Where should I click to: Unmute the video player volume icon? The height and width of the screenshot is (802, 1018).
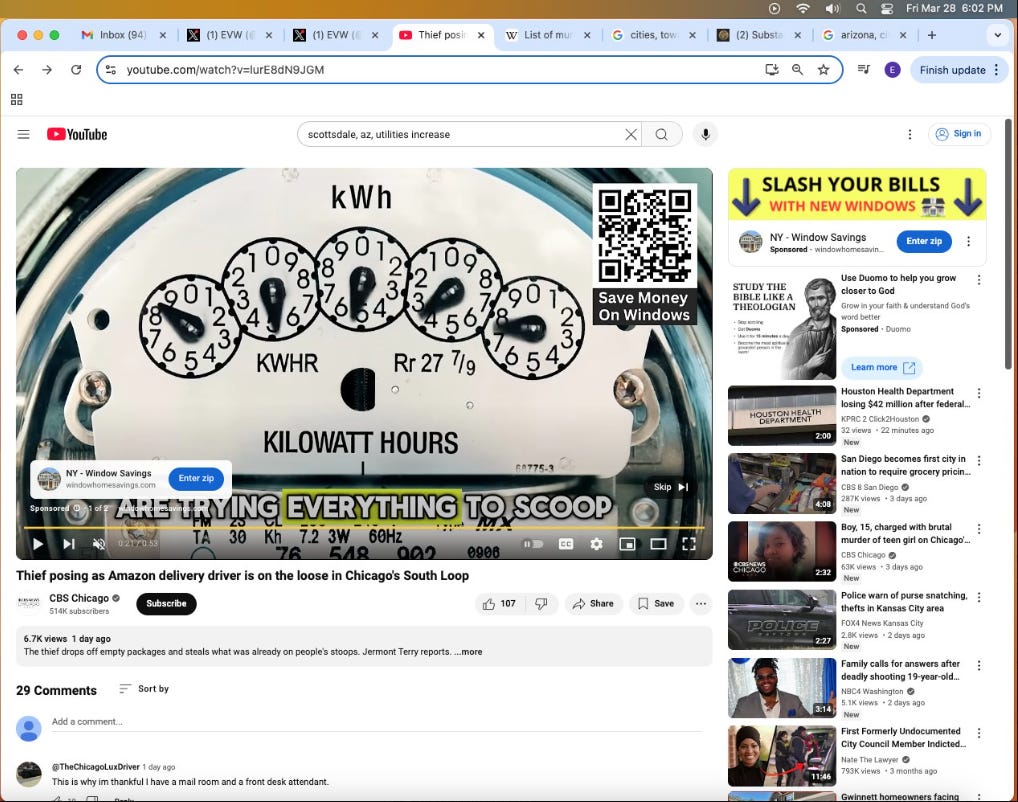point(99,544)
